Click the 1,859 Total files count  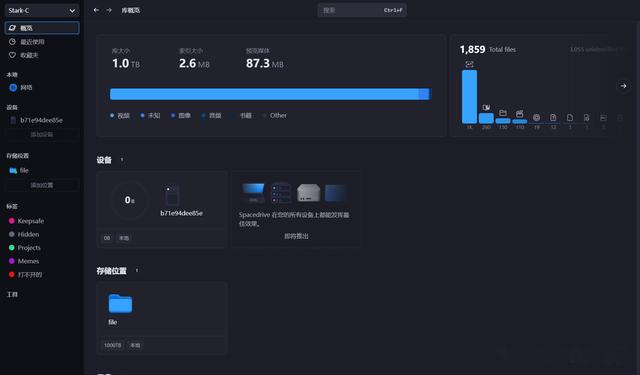pos(488,49)
